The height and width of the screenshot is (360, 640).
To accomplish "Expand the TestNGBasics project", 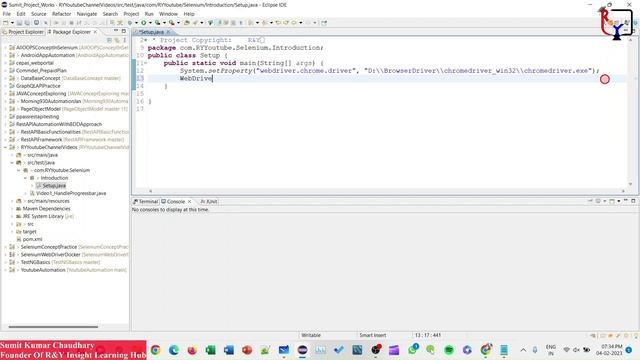I will 6,262.
